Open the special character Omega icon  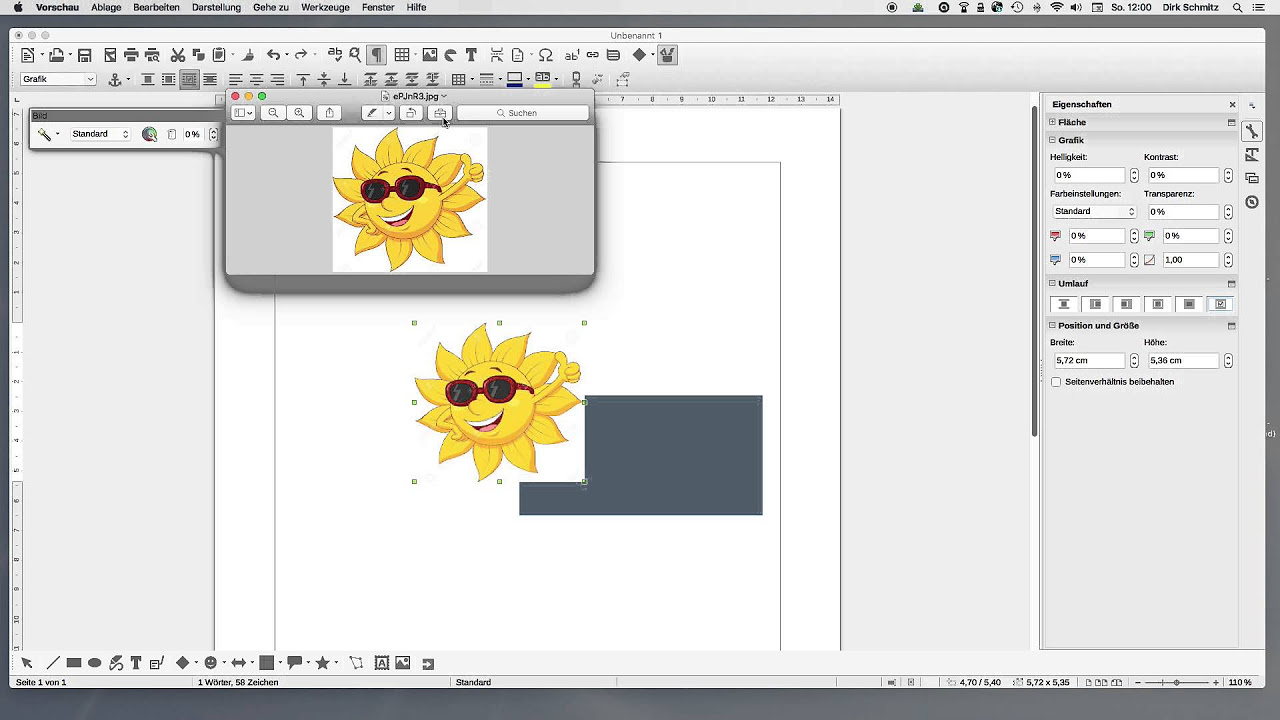point(546,55)
